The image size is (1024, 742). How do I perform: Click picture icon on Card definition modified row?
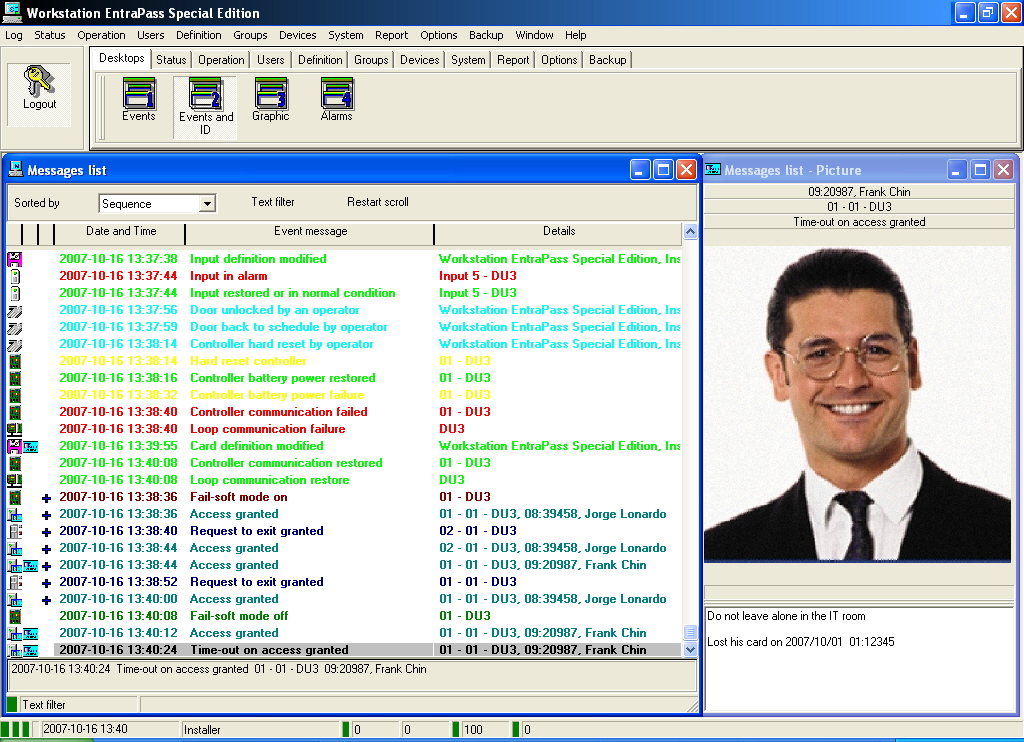tap(31, 446)
